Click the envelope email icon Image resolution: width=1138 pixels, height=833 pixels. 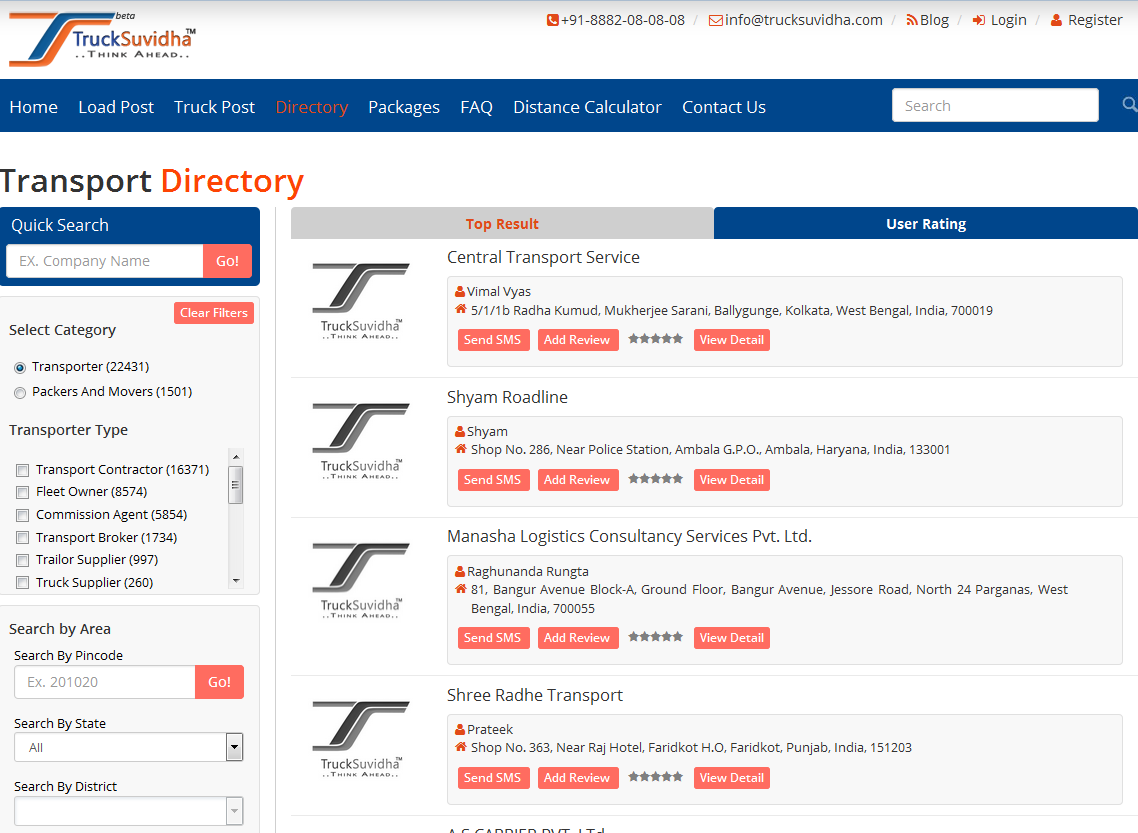pos(715,20)
